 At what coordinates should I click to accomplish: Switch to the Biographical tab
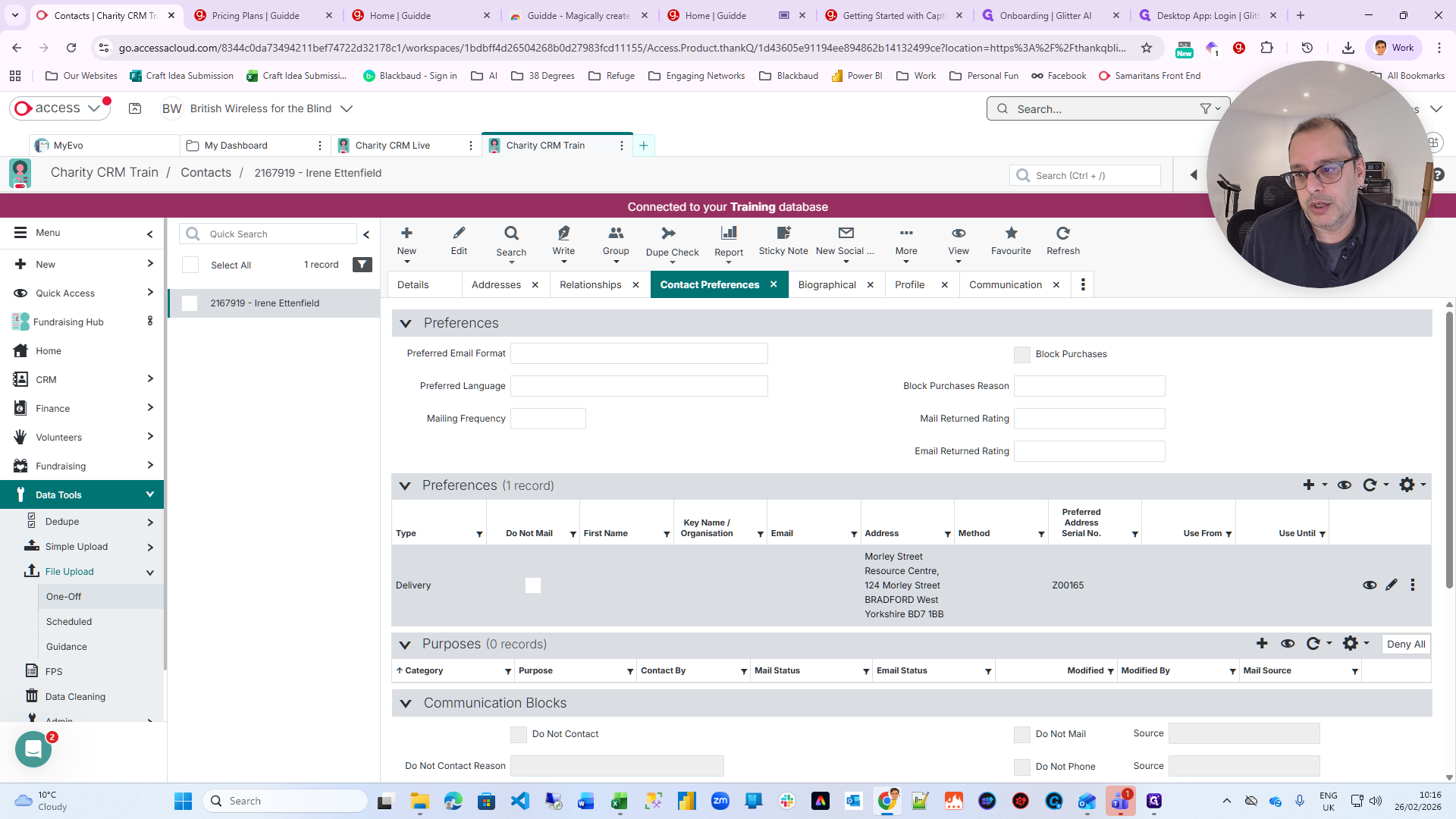point(827,285)
